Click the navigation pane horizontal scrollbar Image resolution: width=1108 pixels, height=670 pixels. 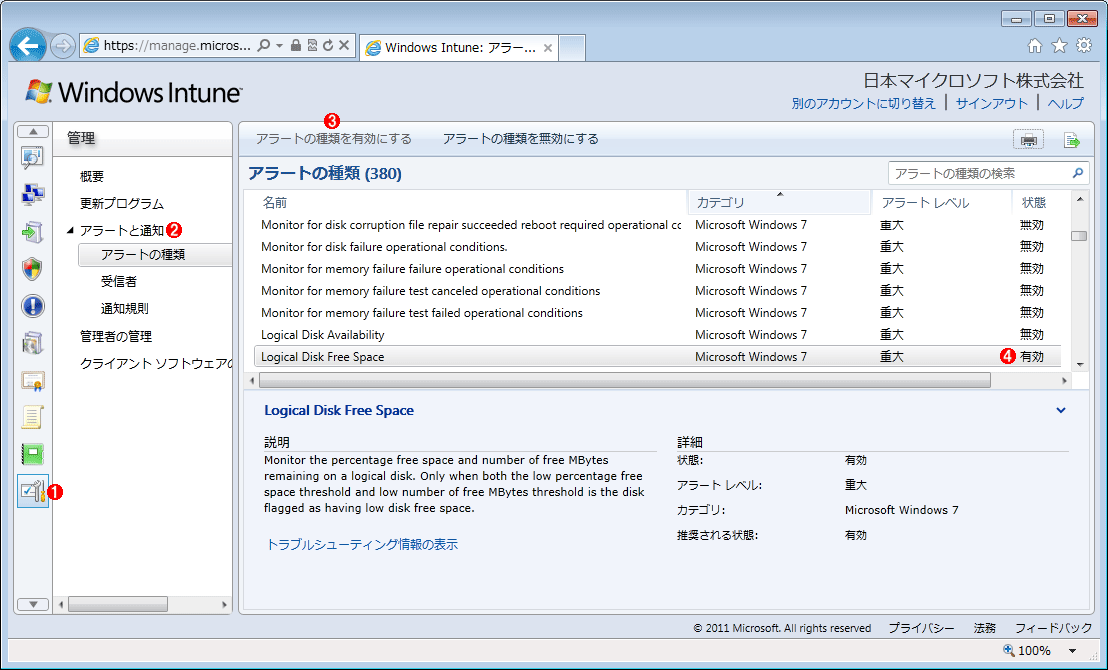pos(117,604)
